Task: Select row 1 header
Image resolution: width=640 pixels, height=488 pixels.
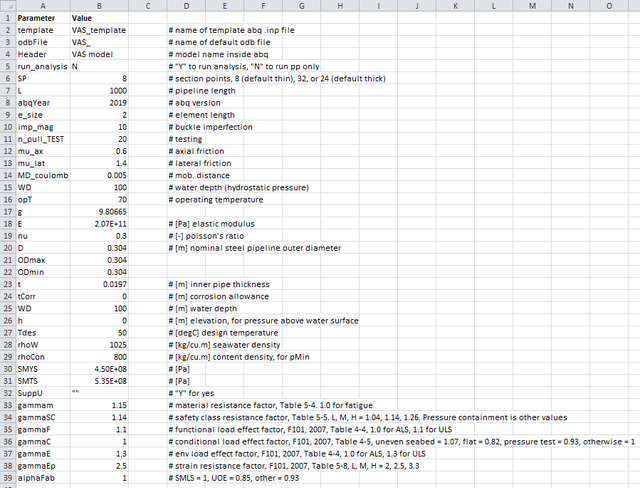Action: (8, 18)
